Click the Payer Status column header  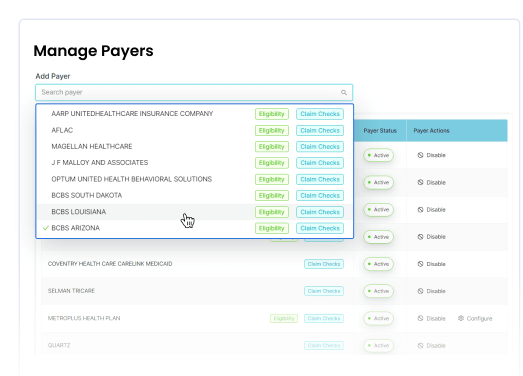(x=380, y=130)
